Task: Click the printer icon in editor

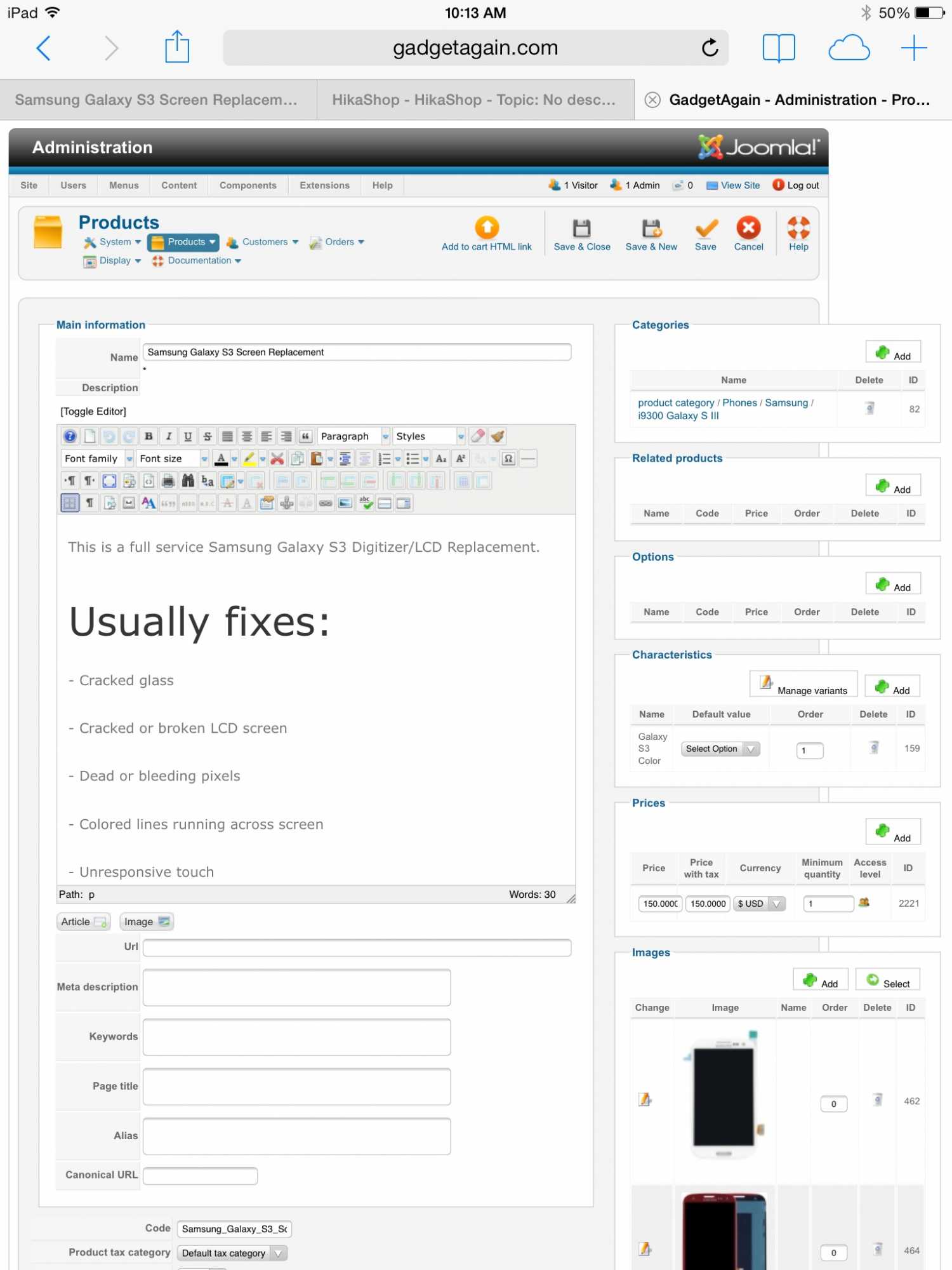Action: (168, 481)
